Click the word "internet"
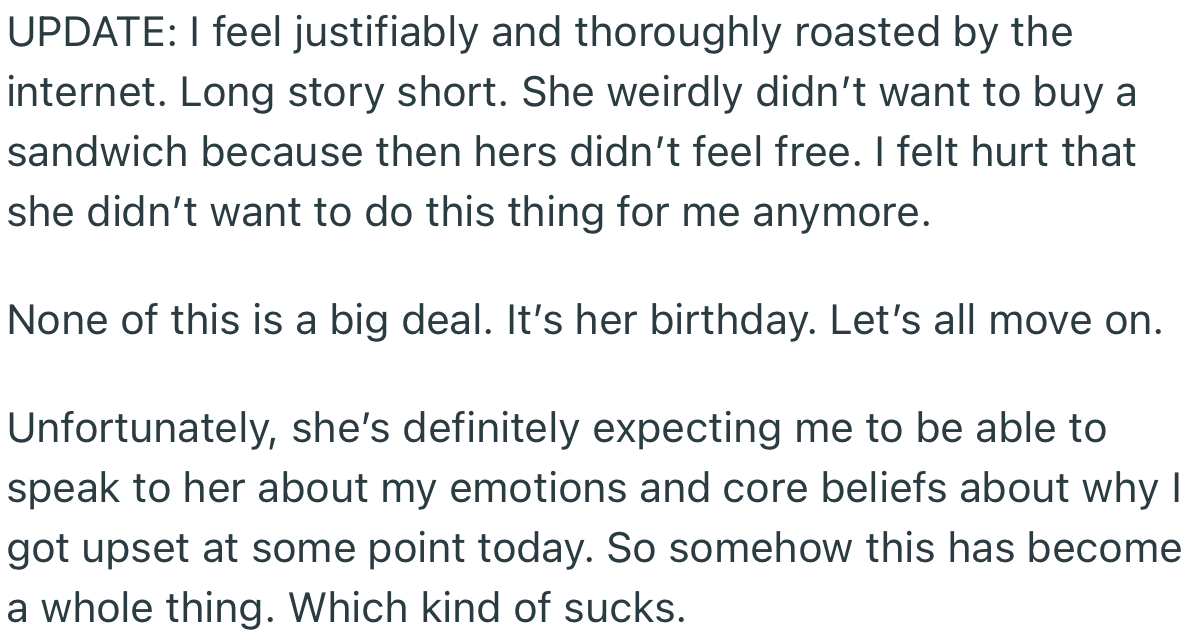This screenshot has width=1194, height=642. pos(85,93)
